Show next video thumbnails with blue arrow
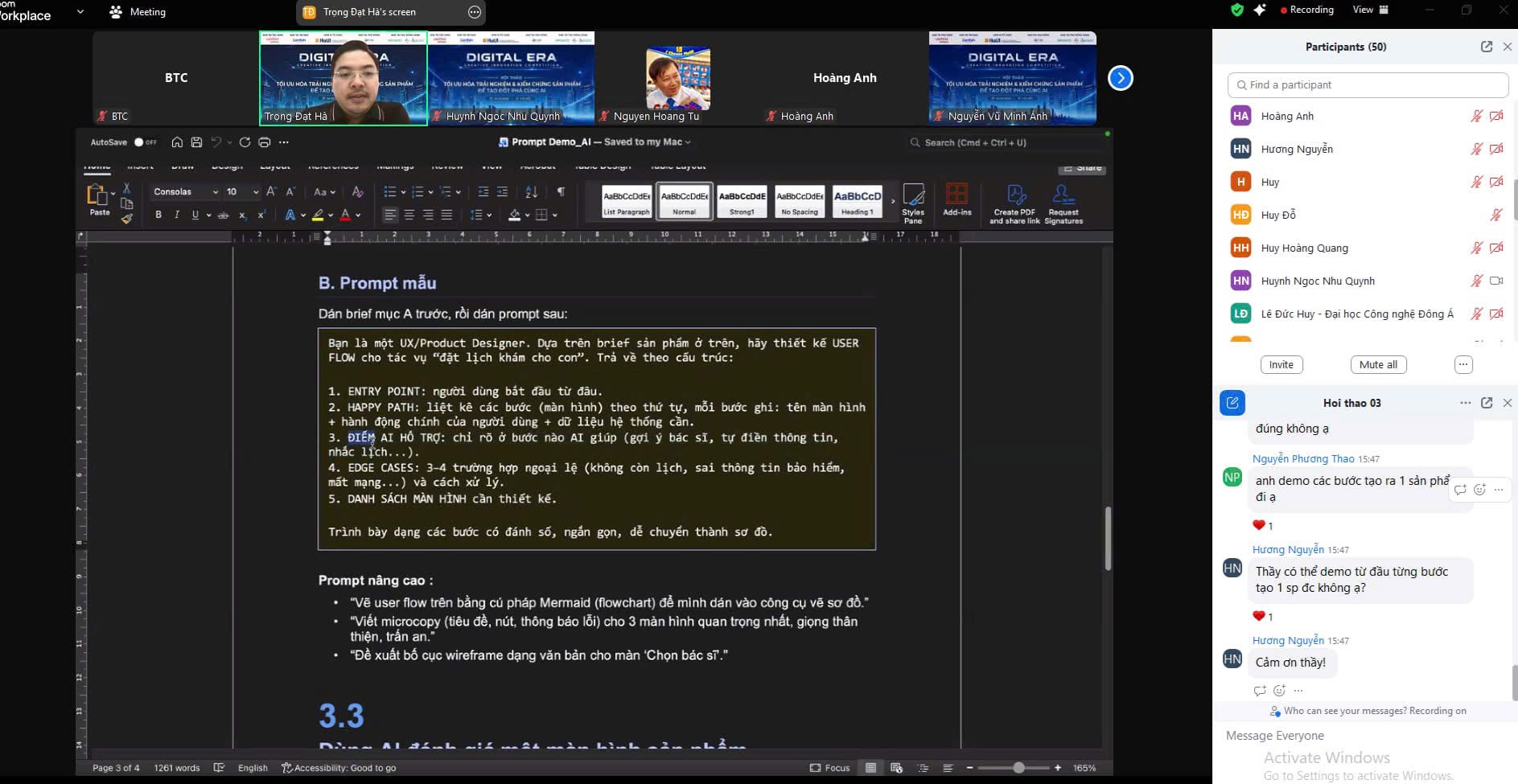 point(1121,78)
